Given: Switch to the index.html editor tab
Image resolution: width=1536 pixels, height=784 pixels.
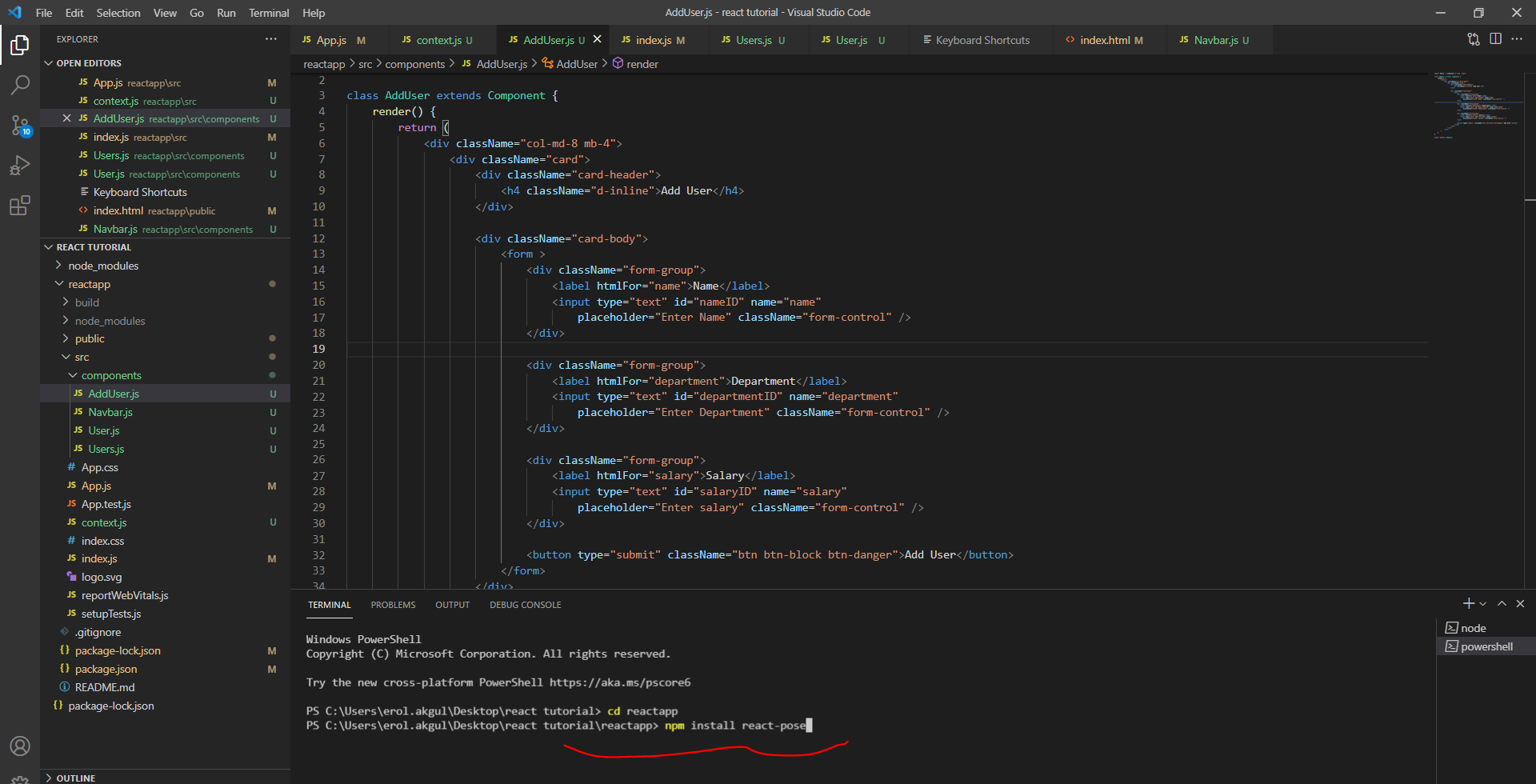Looking at the screenshot, I should click(x=1105, y=40).
